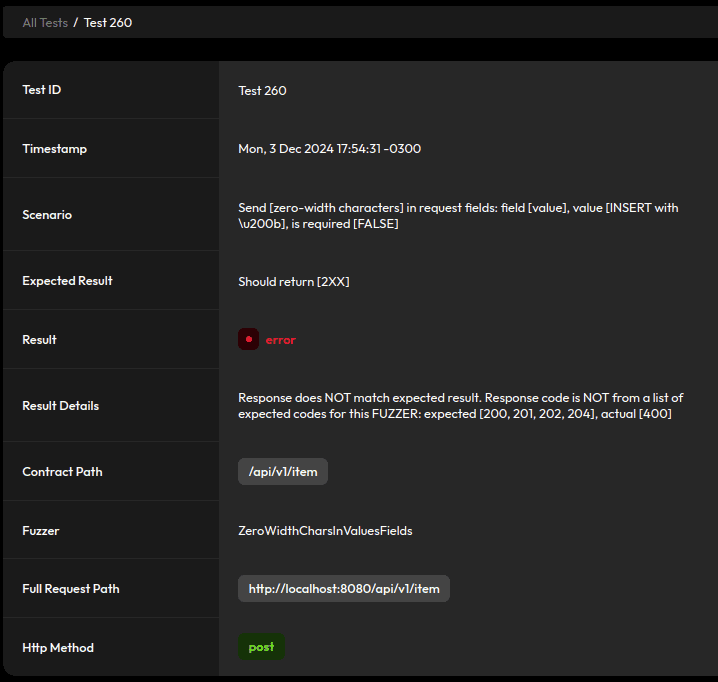Click the Test ID row label
This screenshot has width=718, height=682.
pyautogui.click(x=42, y=90)
